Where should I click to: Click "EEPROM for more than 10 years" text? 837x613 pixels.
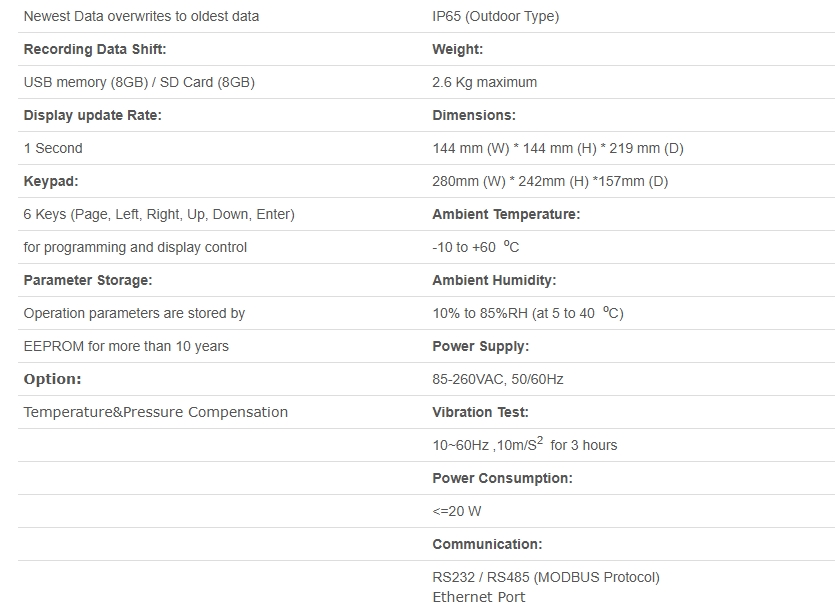tap(126, 346)
